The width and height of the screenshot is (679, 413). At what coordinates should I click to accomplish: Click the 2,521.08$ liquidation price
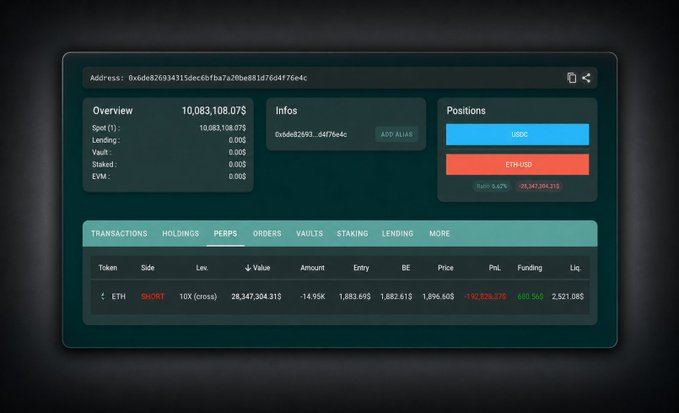pos(568,297)
